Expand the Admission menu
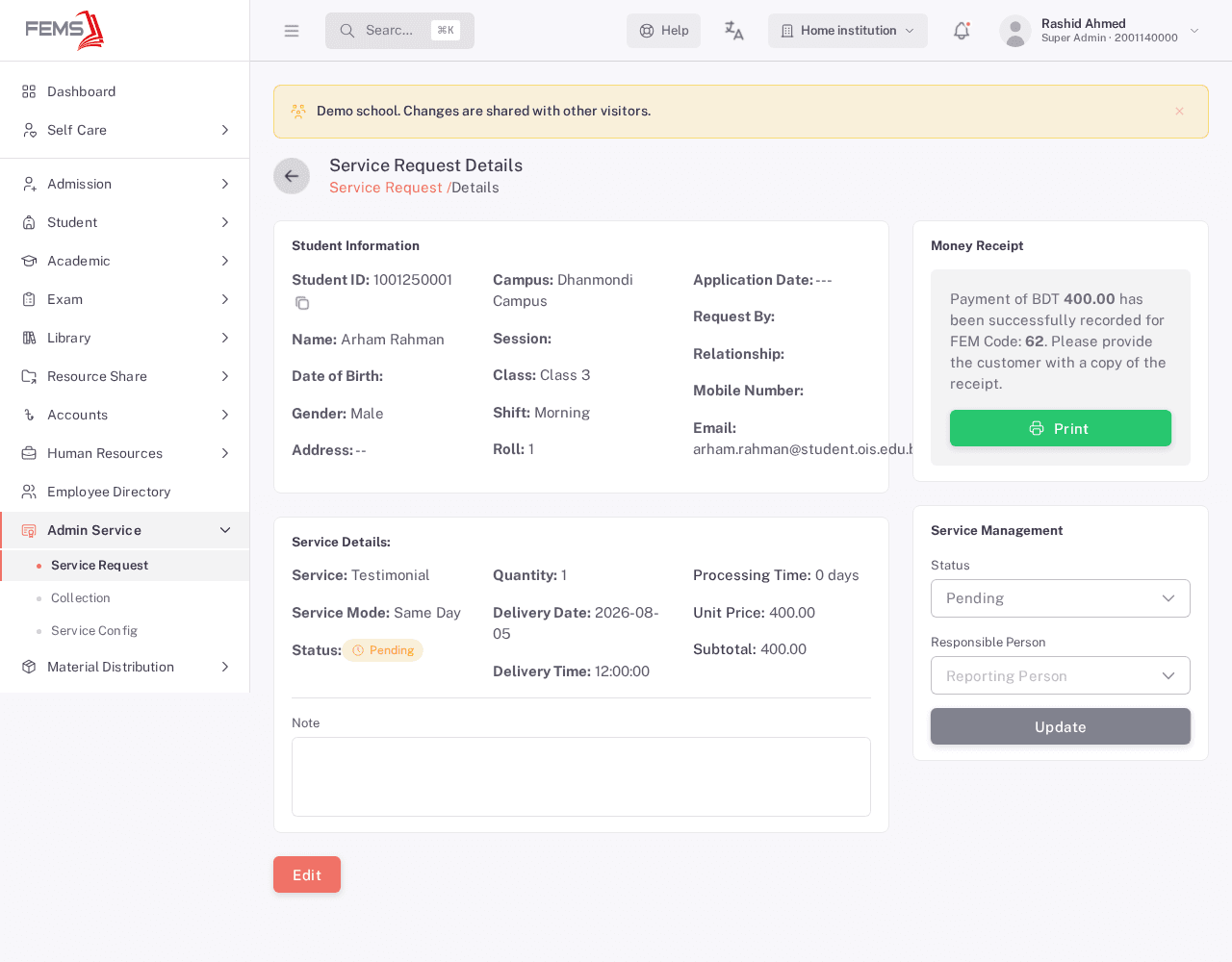The image size is (1232, 962). pyautogui.click(x=125, y=184)
